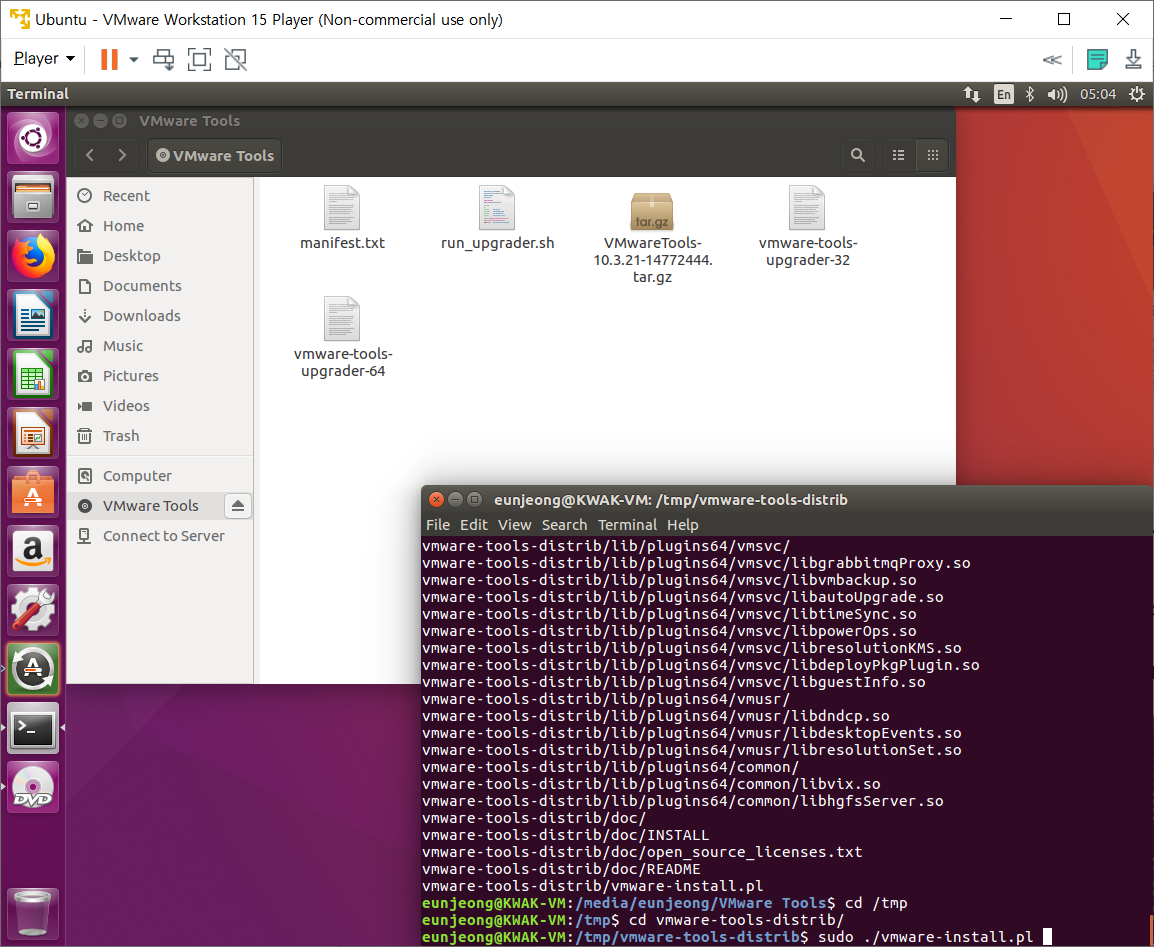Open LibreOffice Writer from dock
1154x947 pixels.
pos(33,315)
